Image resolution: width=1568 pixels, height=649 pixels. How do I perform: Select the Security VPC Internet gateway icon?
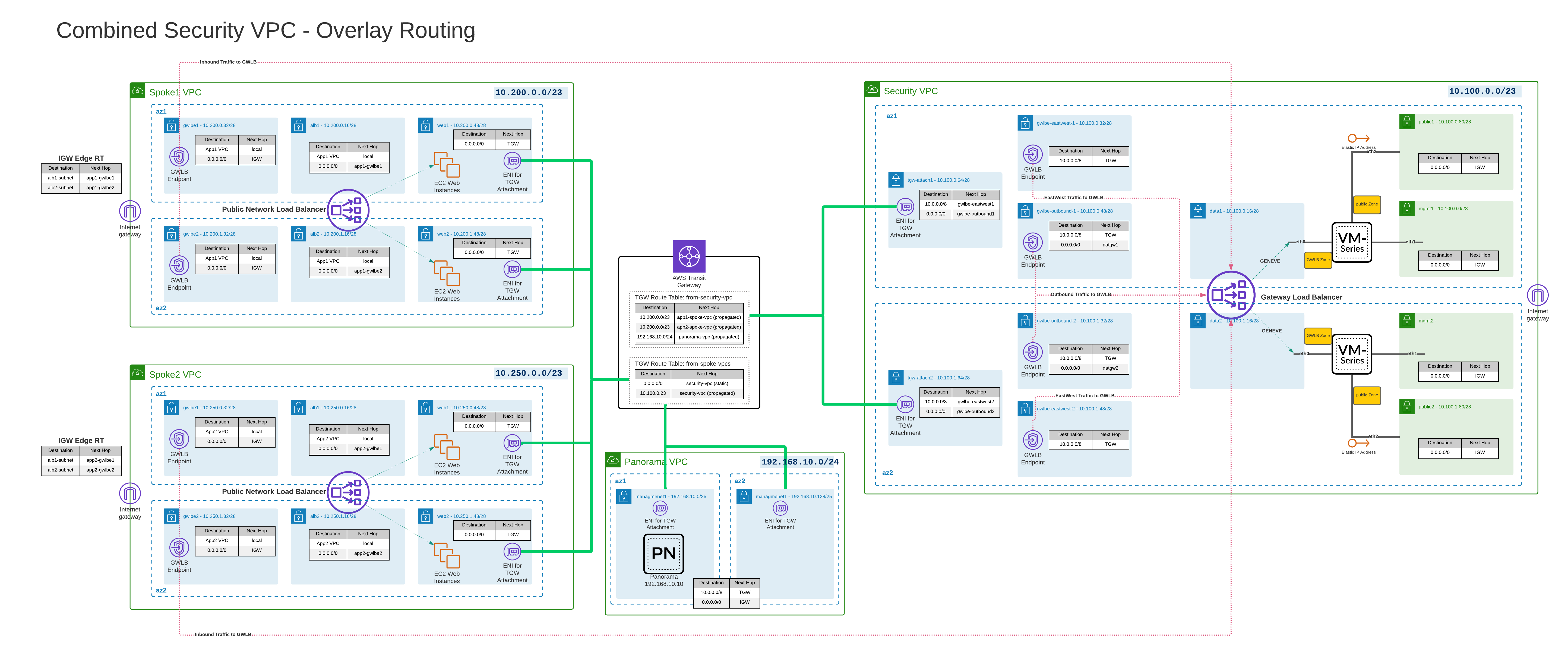[1537, 296]
